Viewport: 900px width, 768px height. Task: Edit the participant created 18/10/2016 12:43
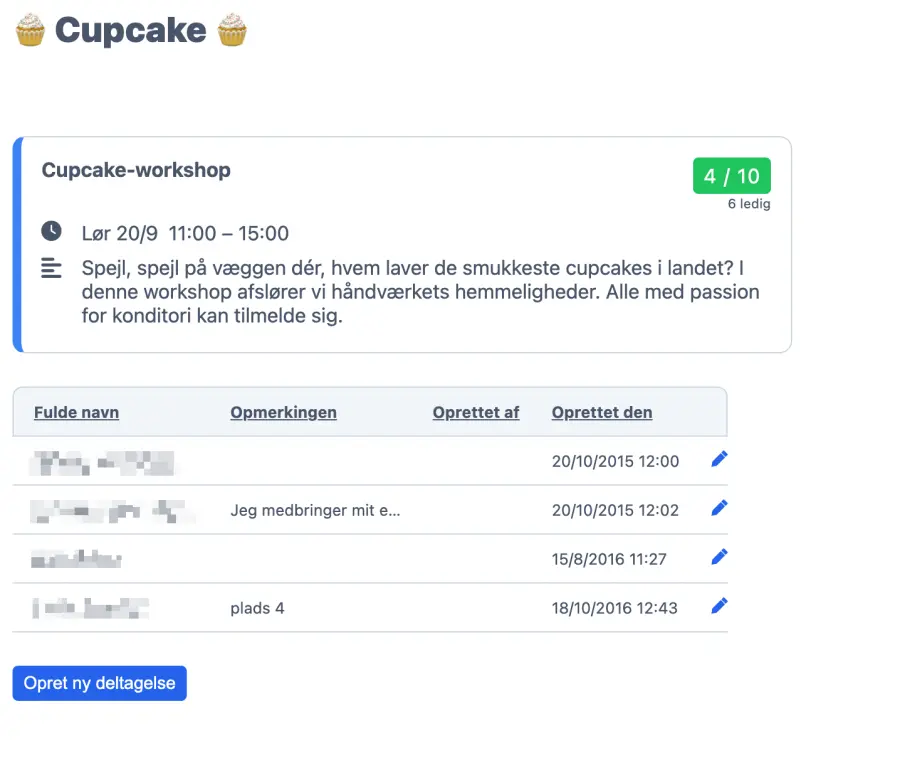click(719, 606)
